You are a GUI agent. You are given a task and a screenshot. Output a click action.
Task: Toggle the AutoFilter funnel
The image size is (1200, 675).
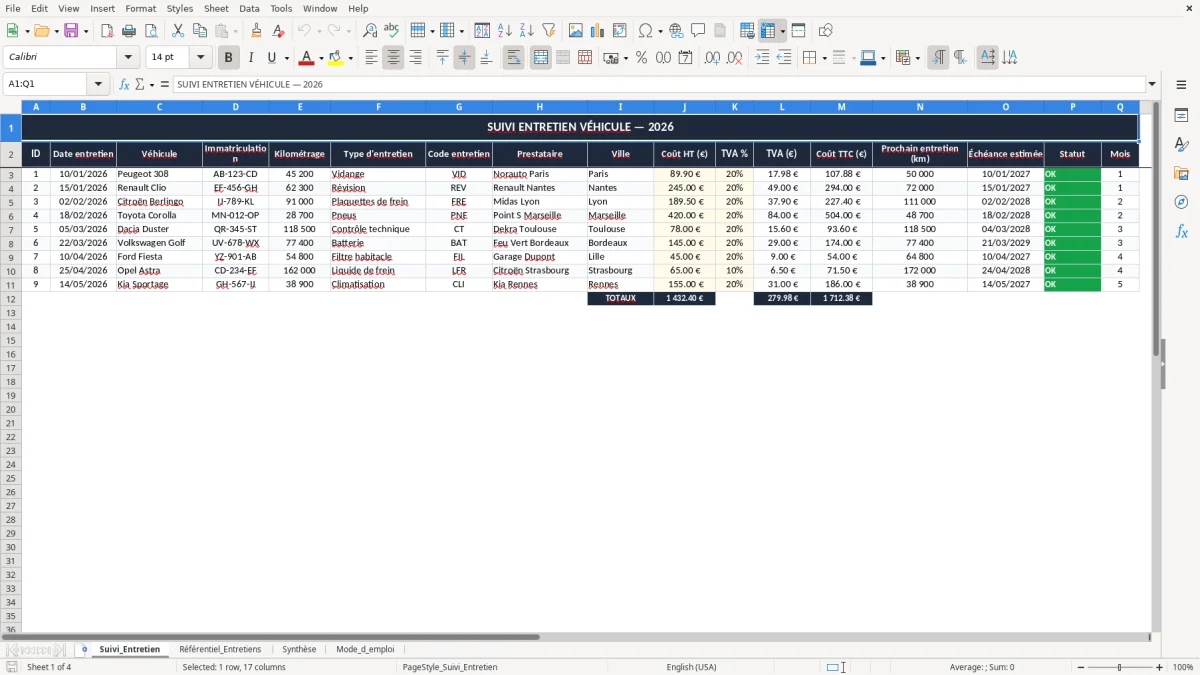(548, 31)
